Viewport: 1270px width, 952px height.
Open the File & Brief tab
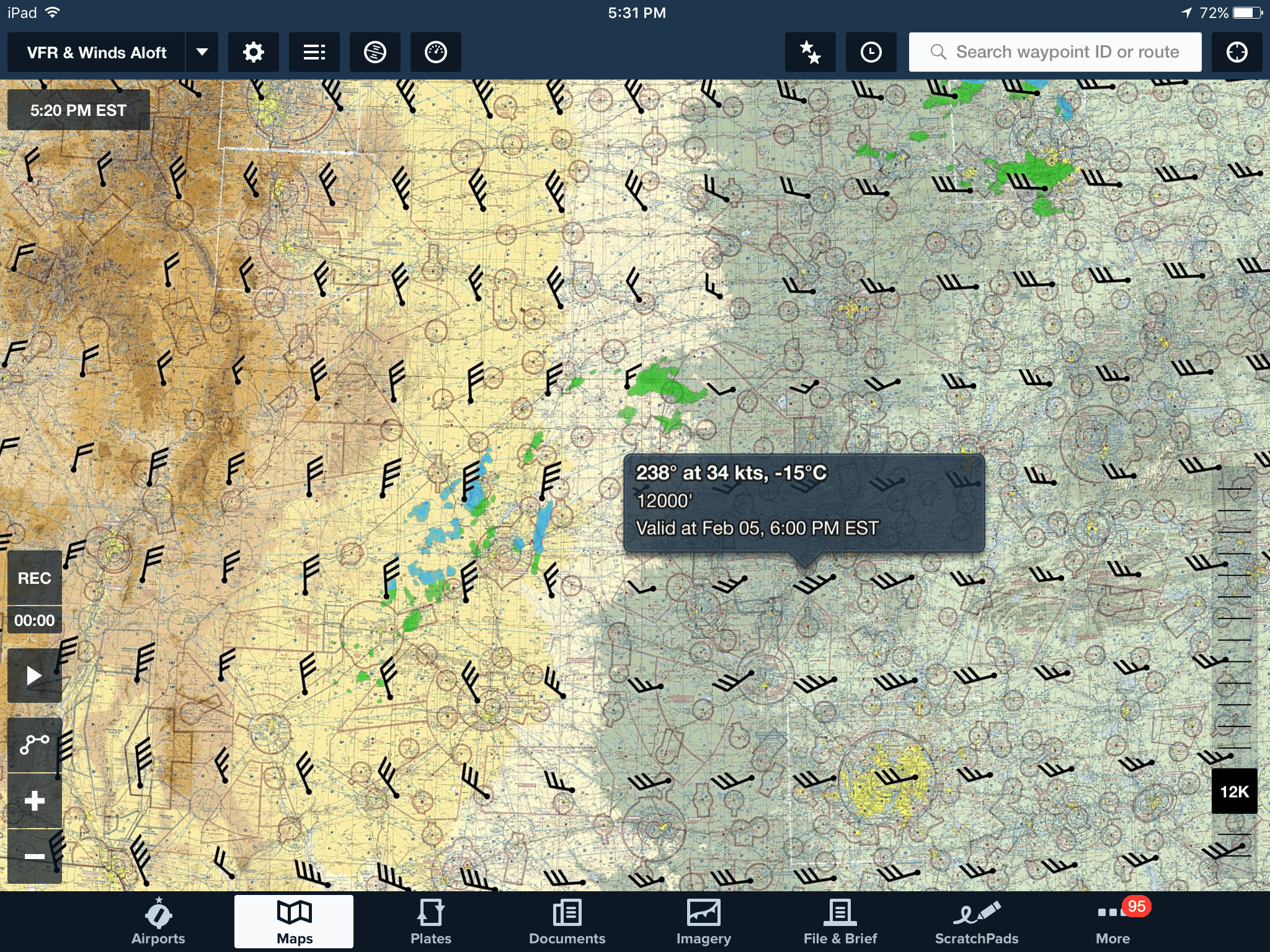(x=840, y=922)
